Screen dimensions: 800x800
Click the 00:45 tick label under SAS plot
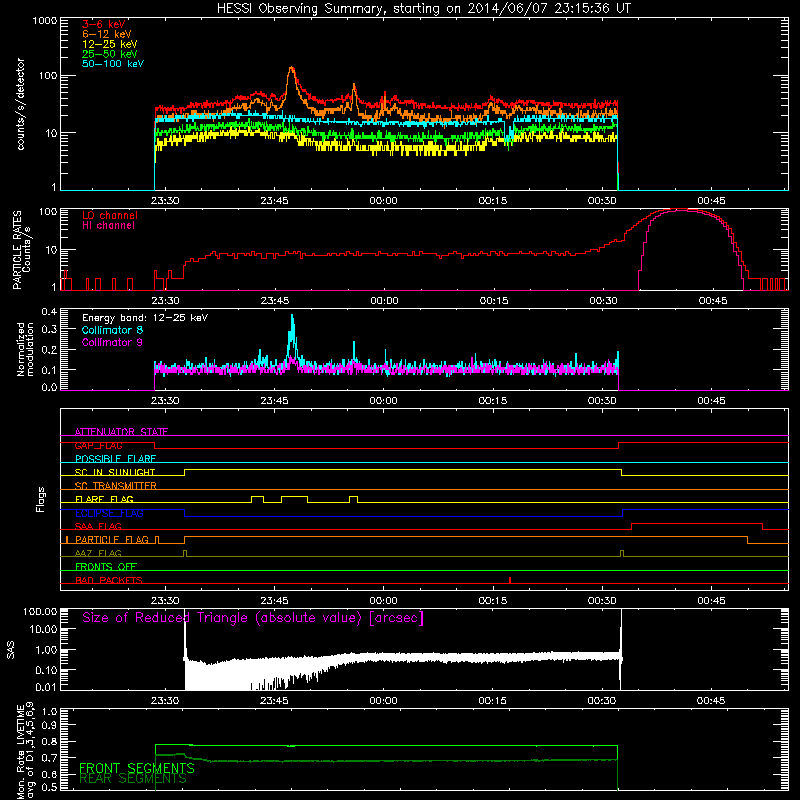[711, 701]
